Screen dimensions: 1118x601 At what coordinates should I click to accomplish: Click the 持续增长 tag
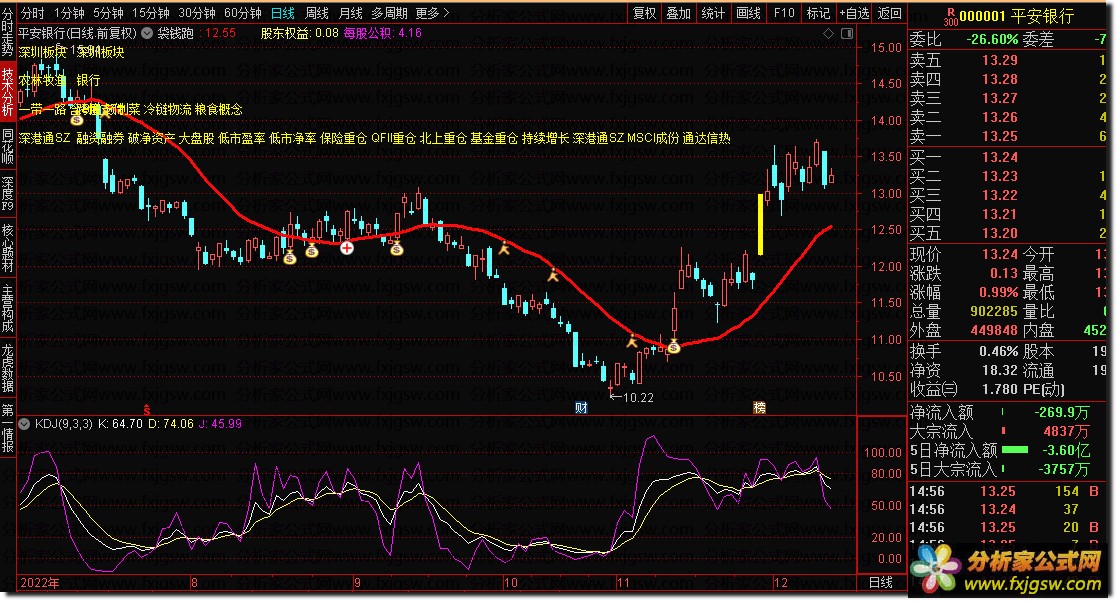point(545,138)
